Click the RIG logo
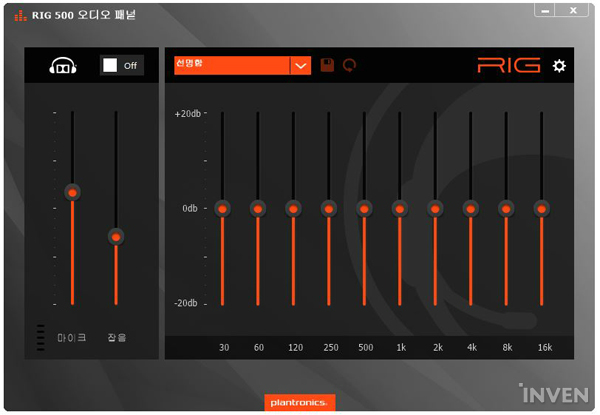The height and width of the screenshot is (415, 600). pos(509,65)
